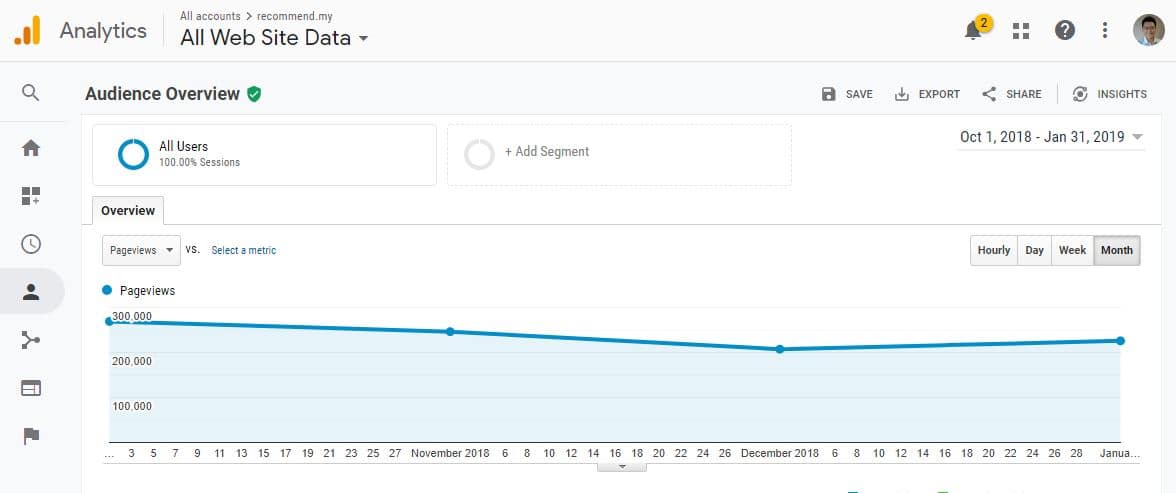1176x493 pixels.
Task: Click the Select a metric link
Action: tap(244, 251)
